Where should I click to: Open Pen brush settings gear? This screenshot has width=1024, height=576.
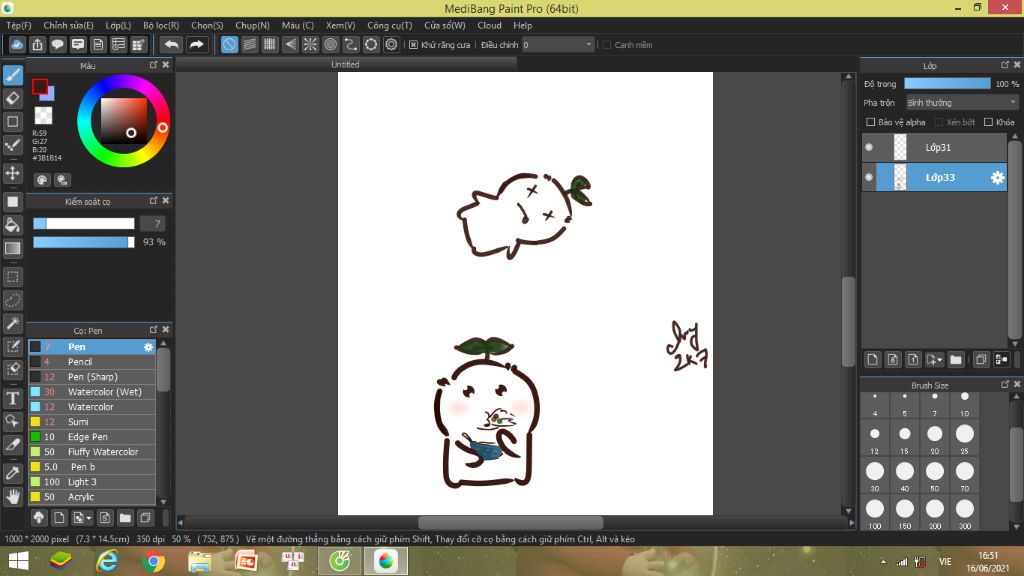coord(148,347)
